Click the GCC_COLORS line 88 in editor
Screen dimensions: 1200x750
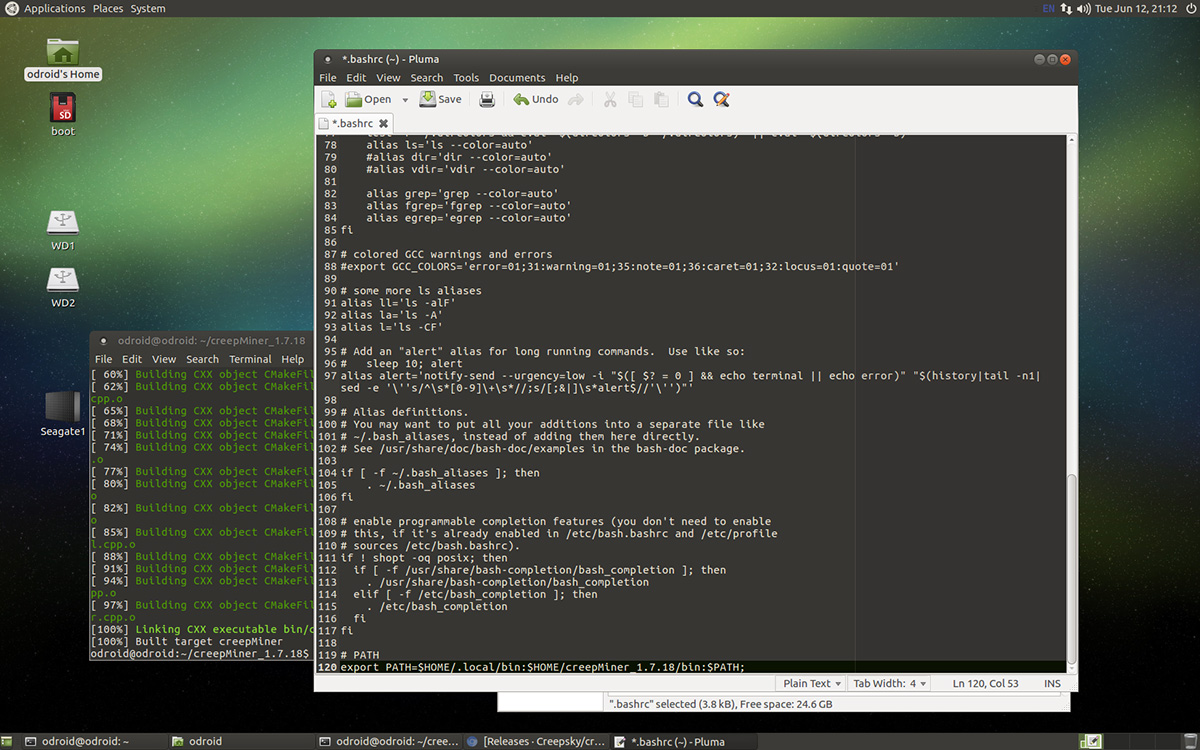[x=620, y=267]
